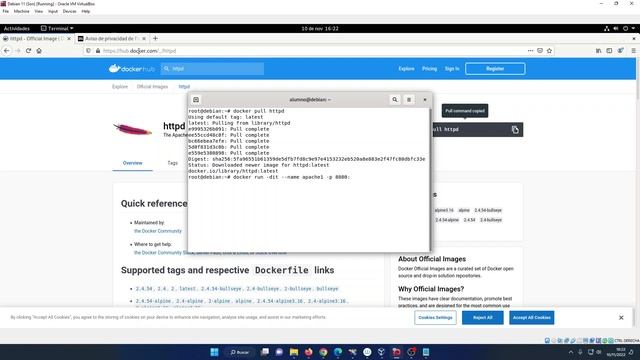Click the httpd breadcrumb
This screenshot has width=640, height=360.
pos(184,87)
